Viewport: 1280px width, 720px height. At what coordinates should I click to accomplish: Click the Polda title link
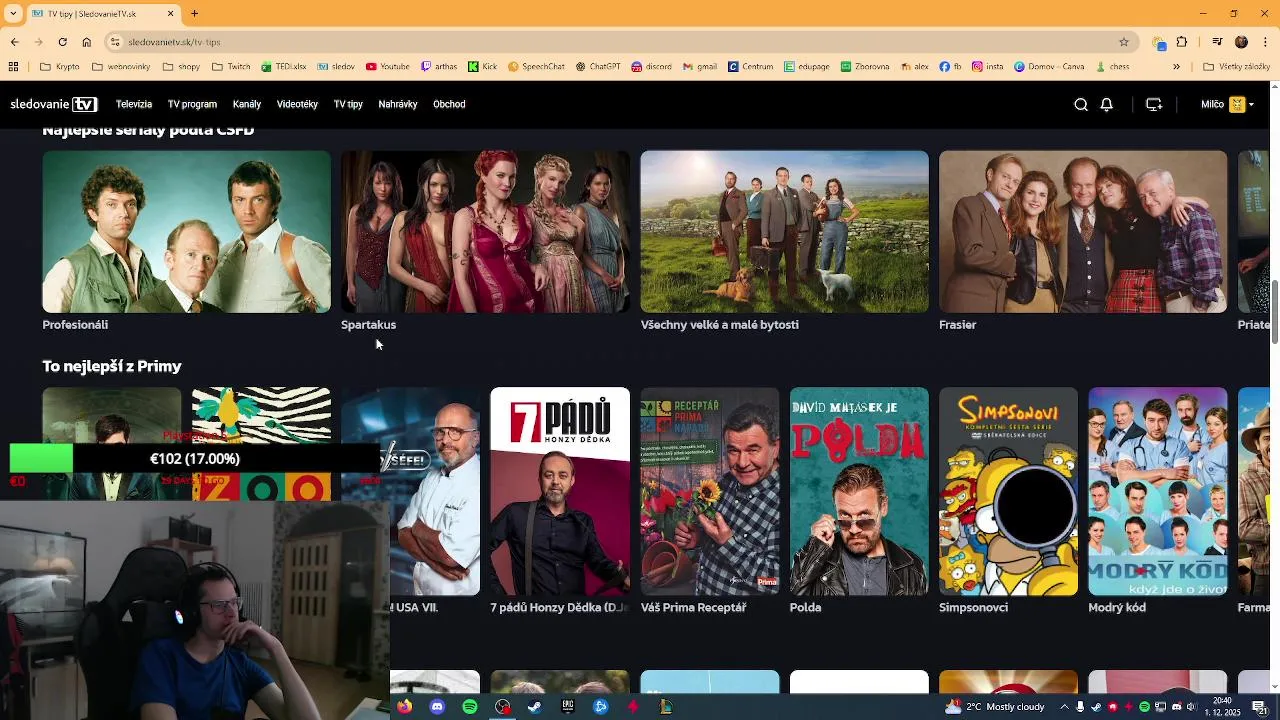[x=805, y=607]
